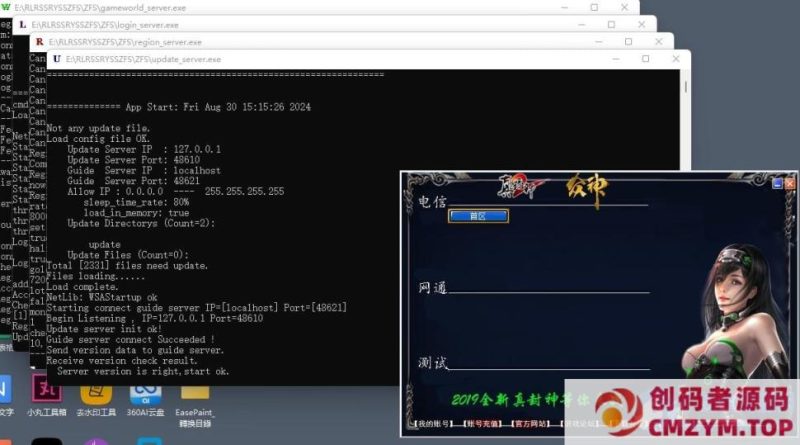Activate the region_server.exe title bar
This screenshot has width=800, height=445.
click(350, 42)
